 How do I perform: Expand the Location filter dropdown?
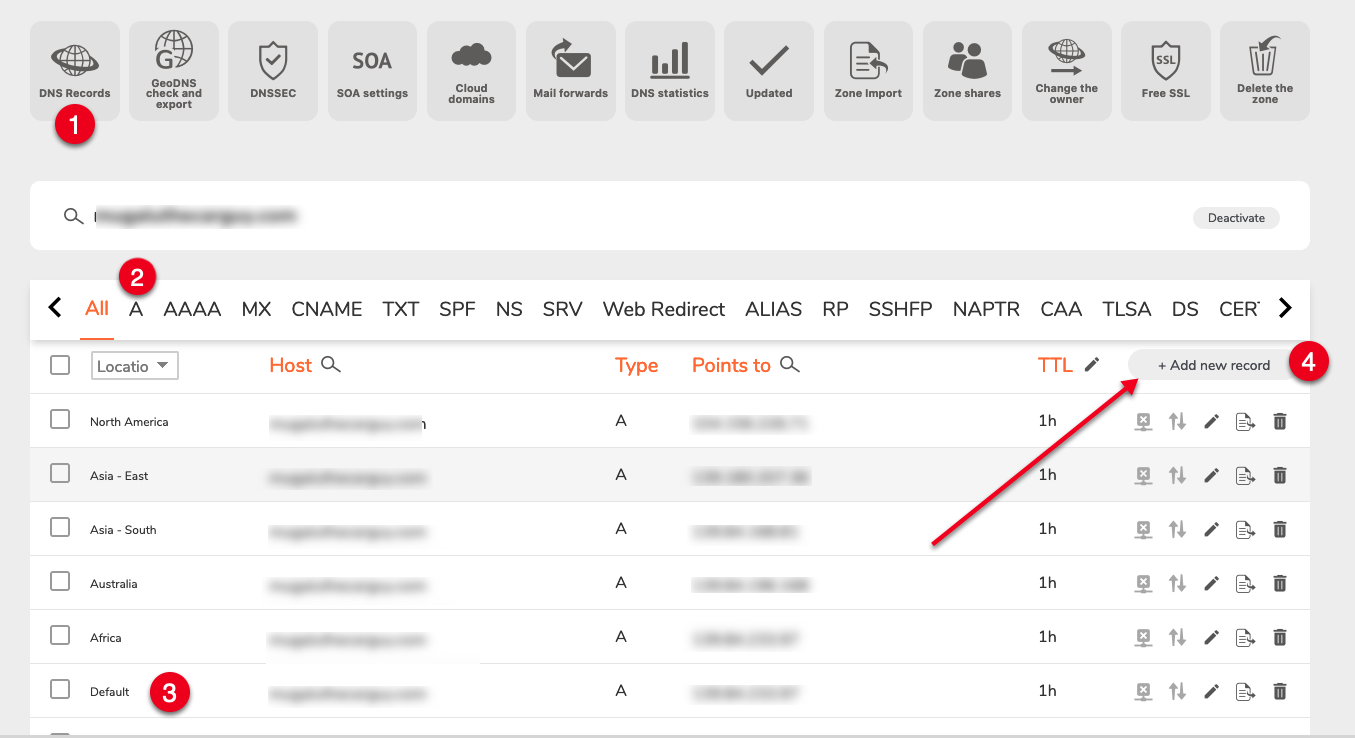pos(134,366)
